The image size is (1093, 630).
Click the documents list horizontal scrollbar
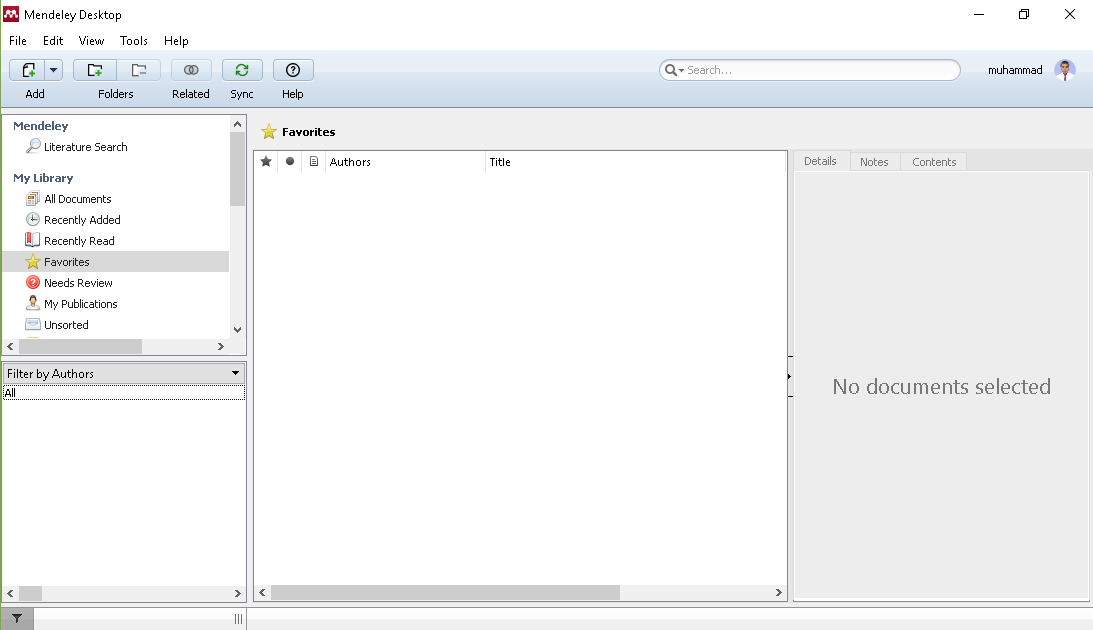(x=445, y=593)
